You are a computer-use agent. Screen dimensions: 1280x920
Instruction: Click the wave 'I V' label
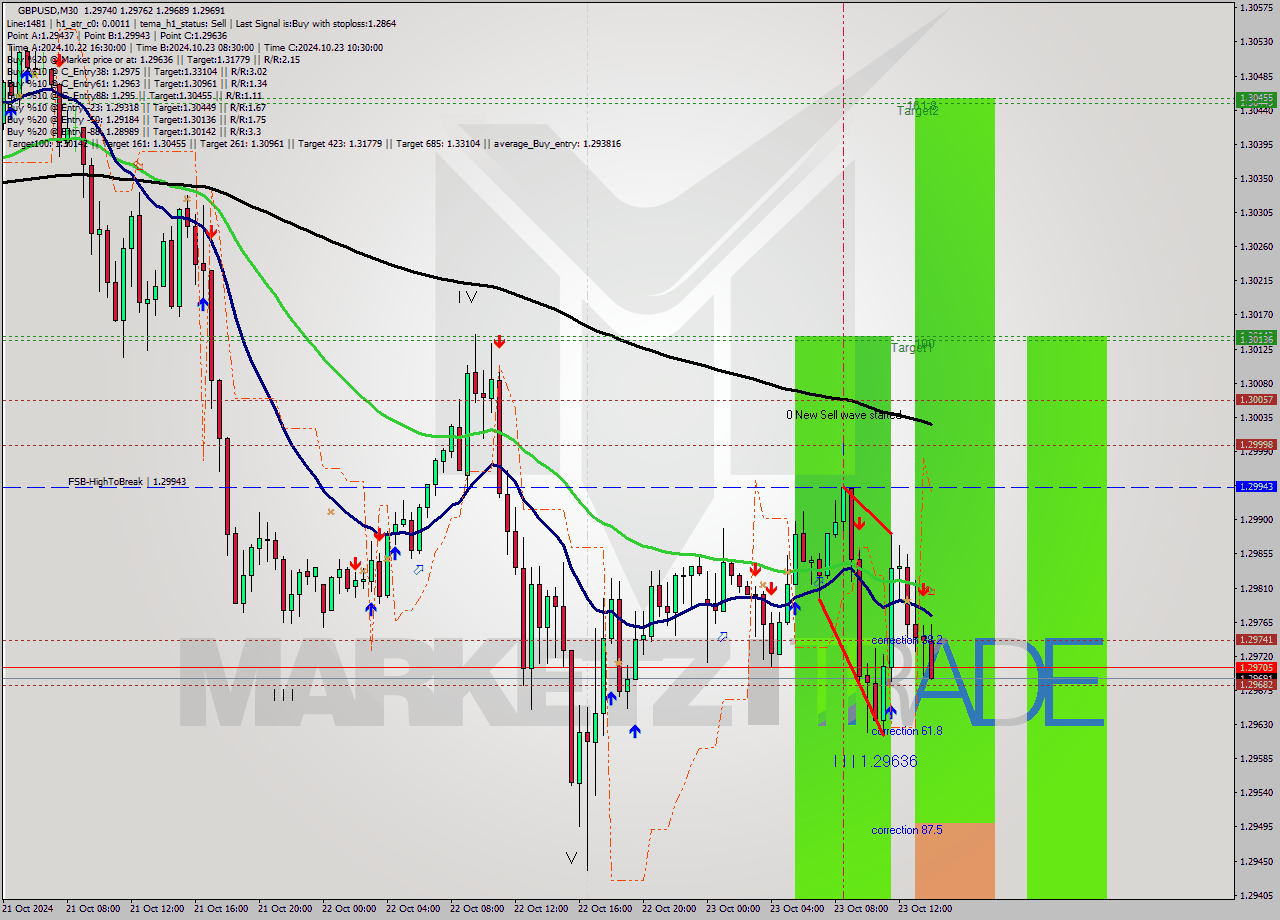[467, 297]
